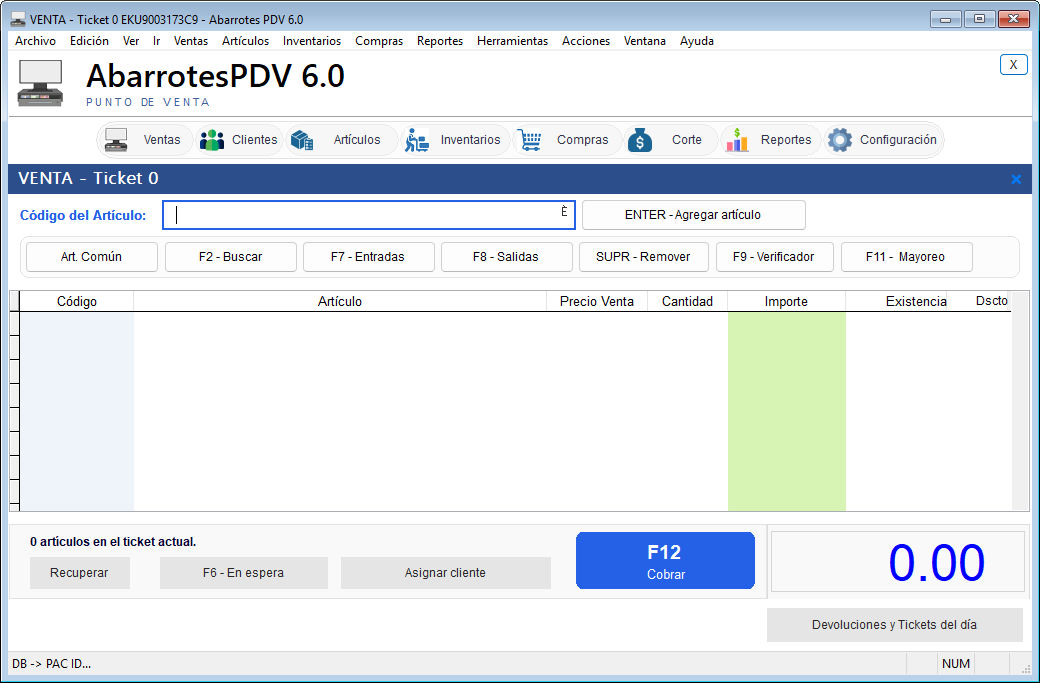Click the 'PUNTO DE VENTA' subtitle text
This screenshot has width=1040, height=683.
click(148, 102)
